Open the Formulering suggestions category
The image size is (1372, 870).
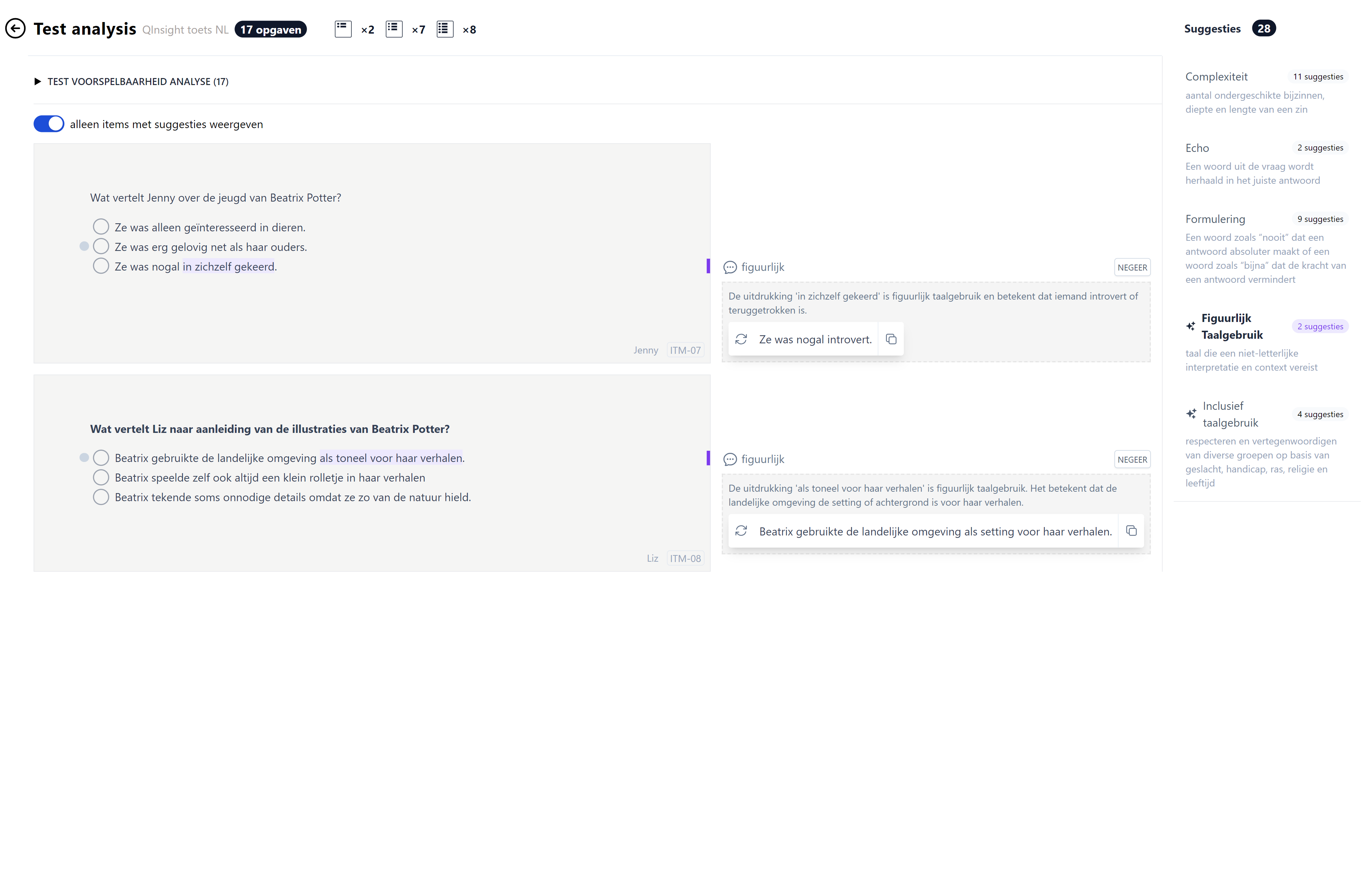point(1214,219)
